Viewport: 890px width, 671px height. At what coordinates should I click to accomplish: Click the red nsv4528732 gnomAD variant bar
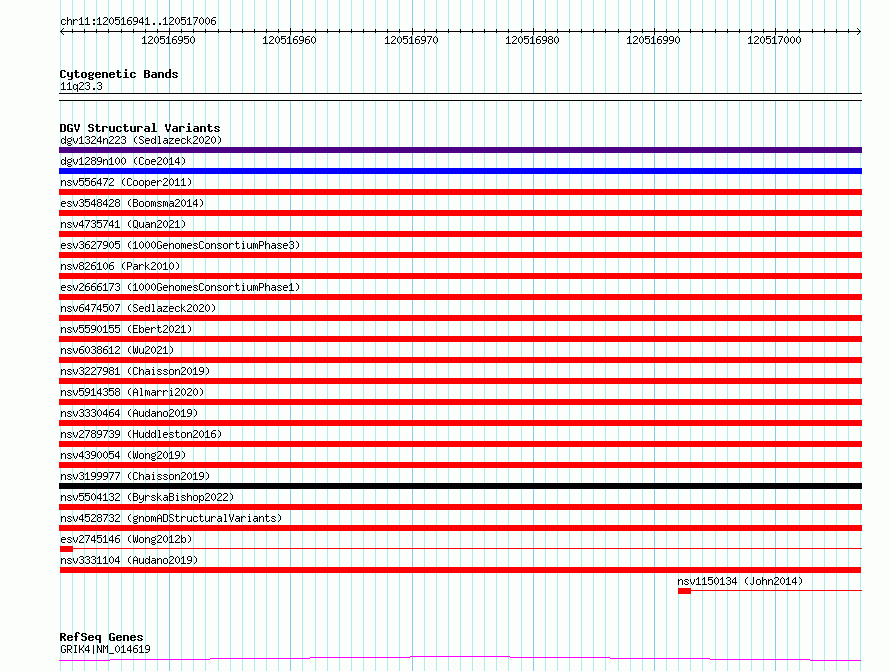[x=460, y=528]
